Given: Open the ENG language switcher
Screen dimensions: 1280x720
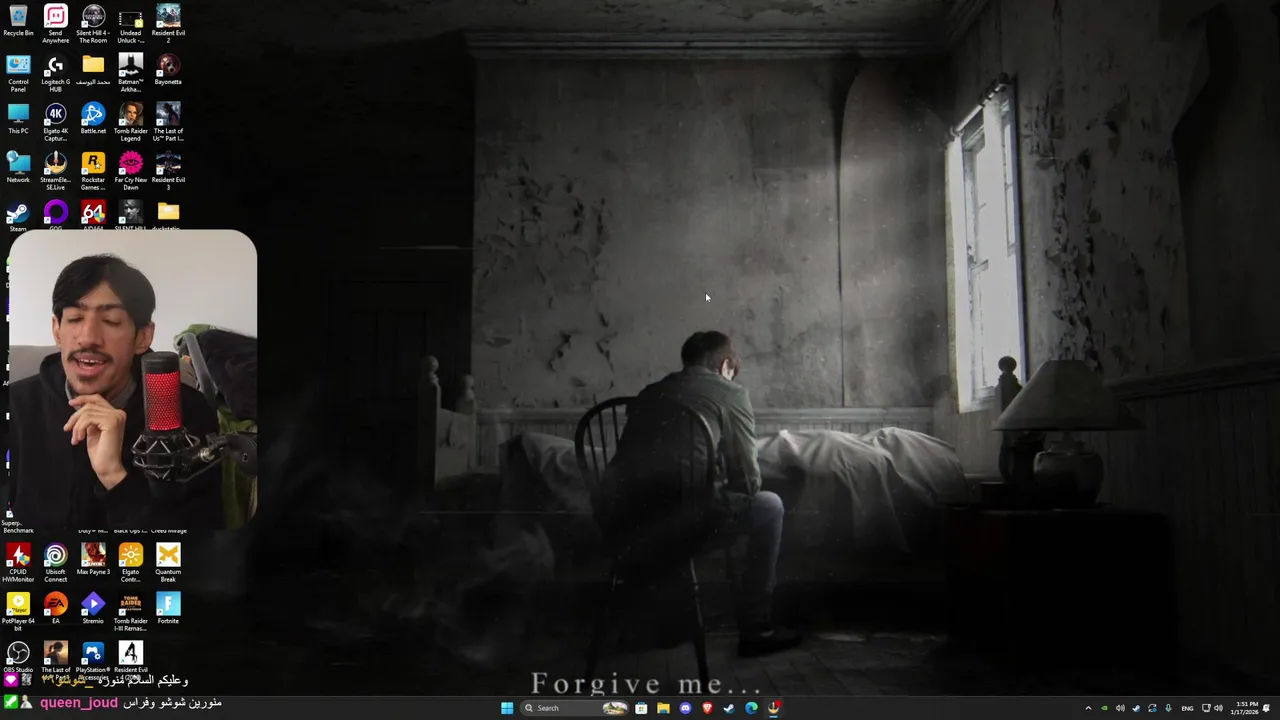Looking at the screenshot, I should click(1187, 708).
